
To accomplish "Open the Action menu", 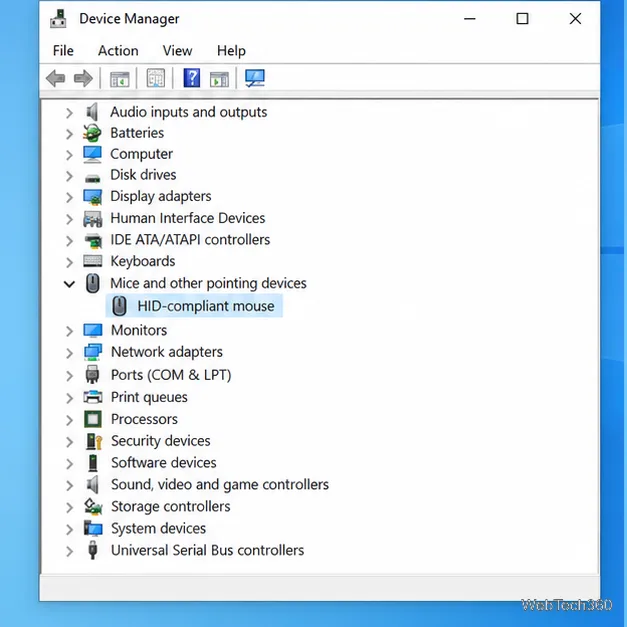I will pyautogui.click(x=118, y=51).
